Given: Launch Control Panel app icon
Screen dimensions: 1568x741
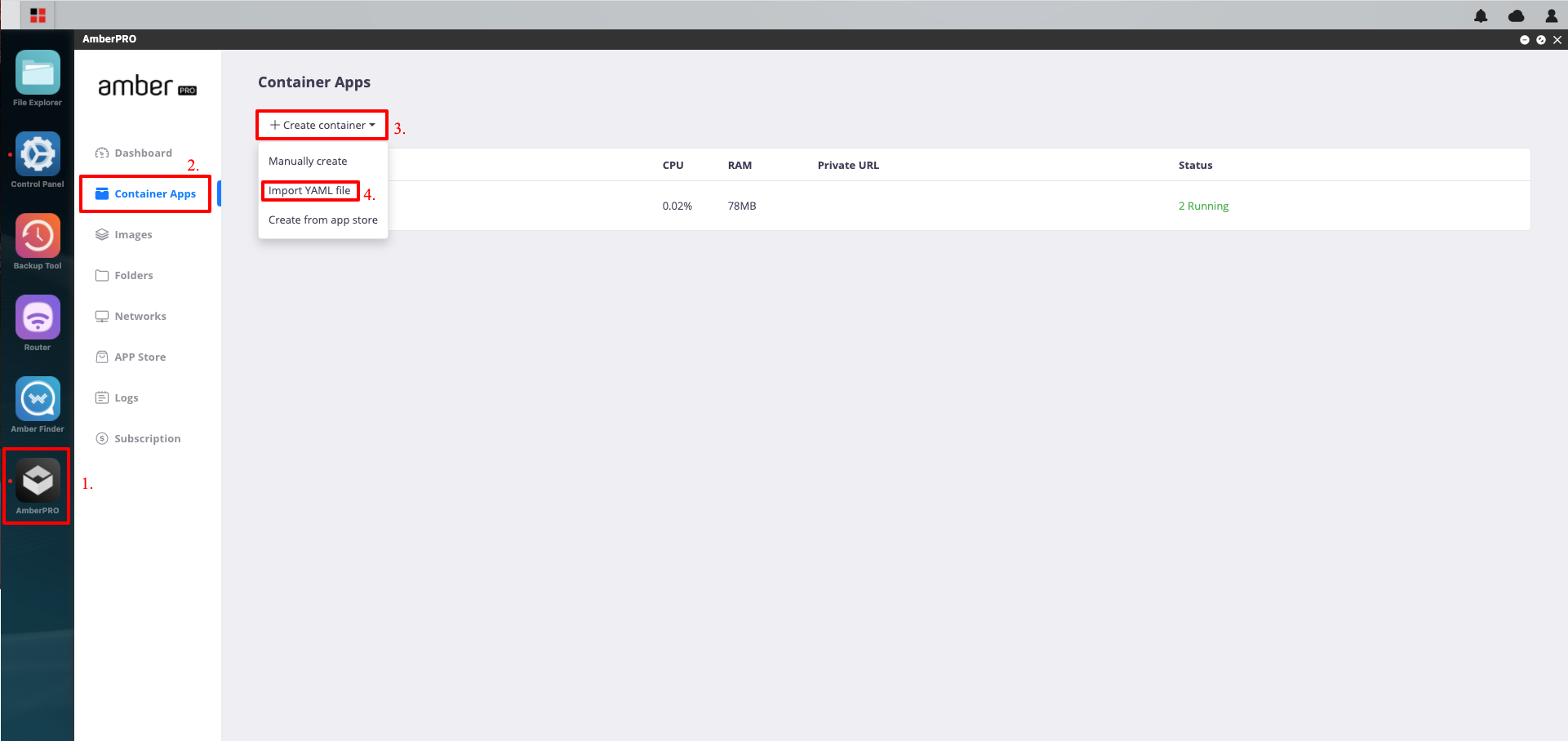Looking at the screenshot, I should (x=38, y=154).
